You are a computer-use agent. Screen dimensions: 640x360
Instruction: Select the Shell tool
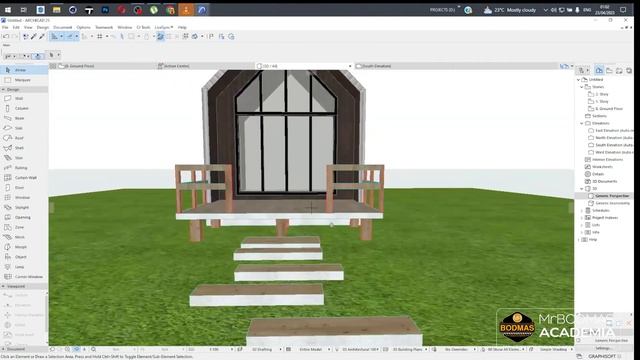pos(24,148)
